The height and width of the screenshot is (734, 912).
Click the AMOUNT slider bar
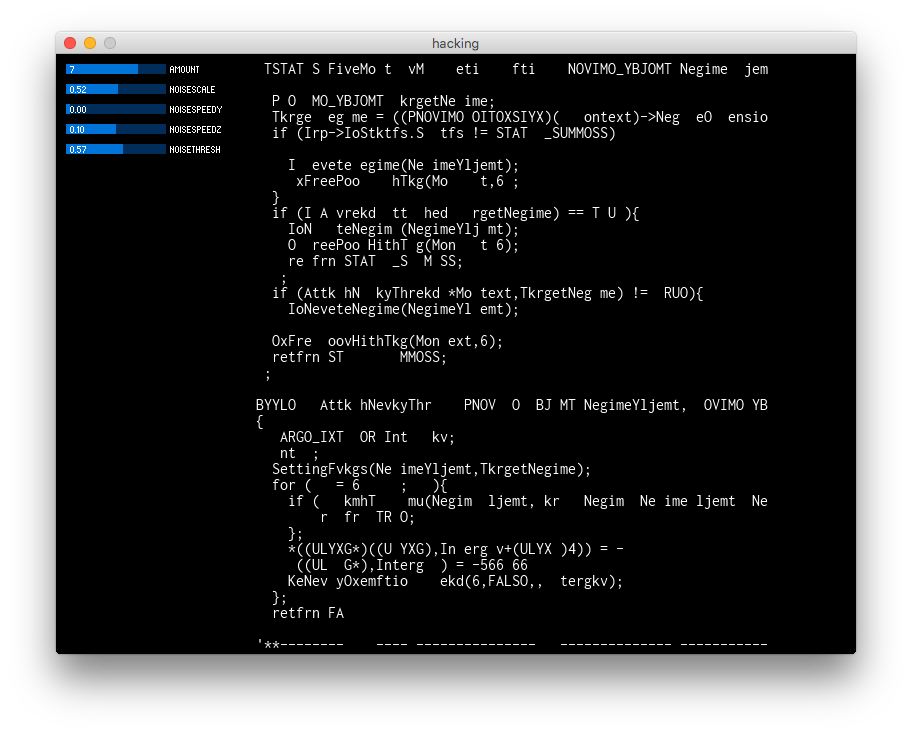[x=116, y=69]
